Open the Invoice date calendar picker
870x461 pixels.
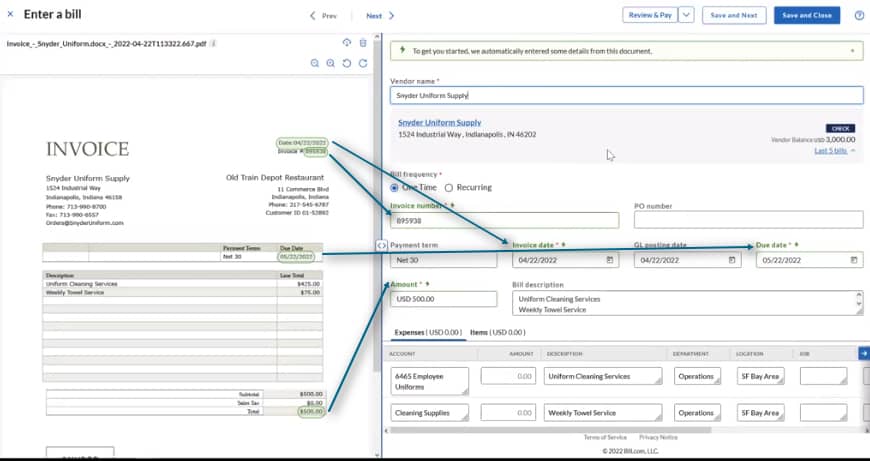[610, 260]
